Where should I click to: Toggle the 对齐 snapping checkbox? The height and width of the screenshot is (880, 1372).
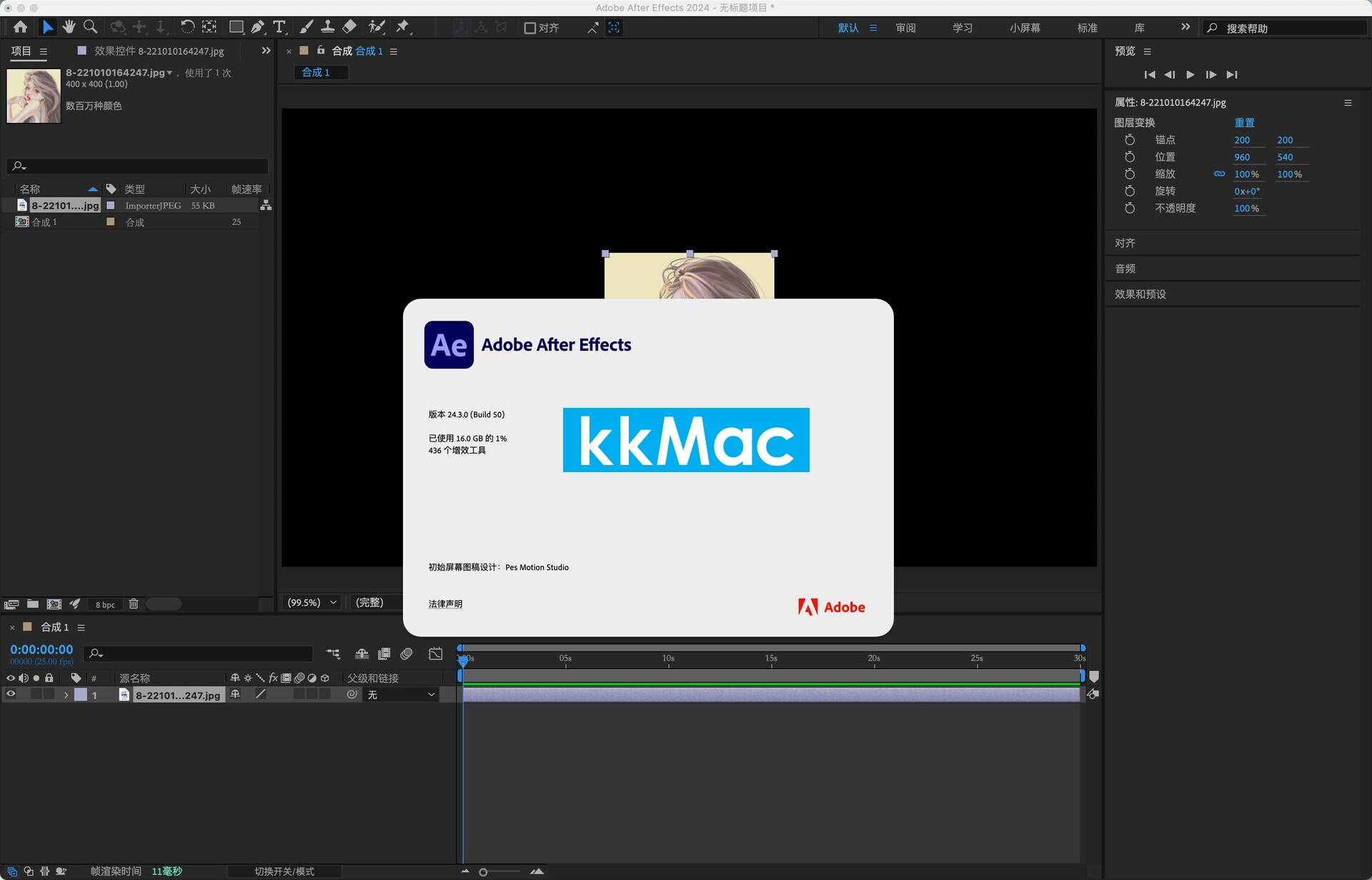[530, 28]
